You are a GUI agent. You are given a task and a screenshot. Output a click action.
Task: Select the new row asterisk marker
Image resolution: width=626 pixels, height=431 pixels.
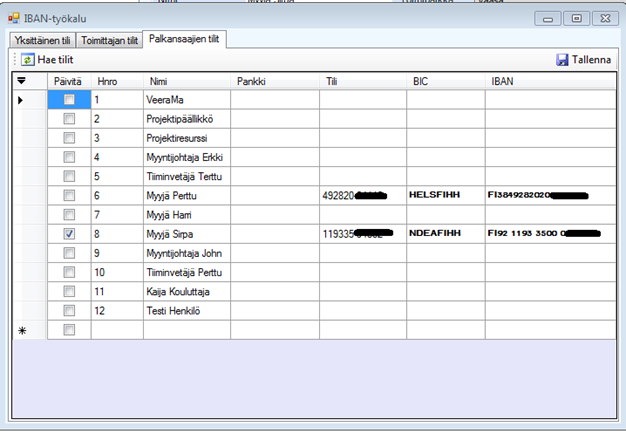pos(22,329)
